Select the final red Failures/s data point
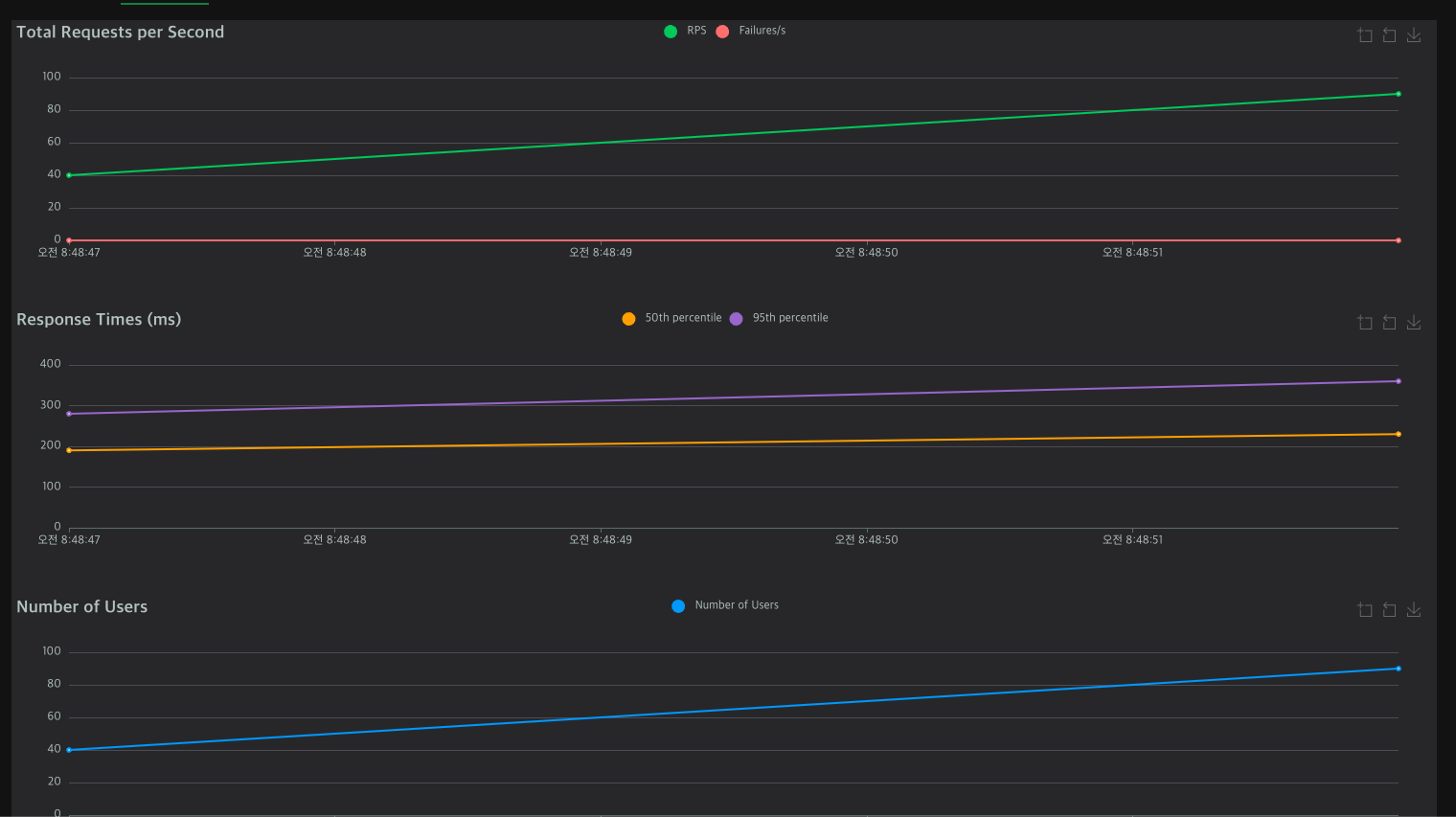 coord(1399,240)
